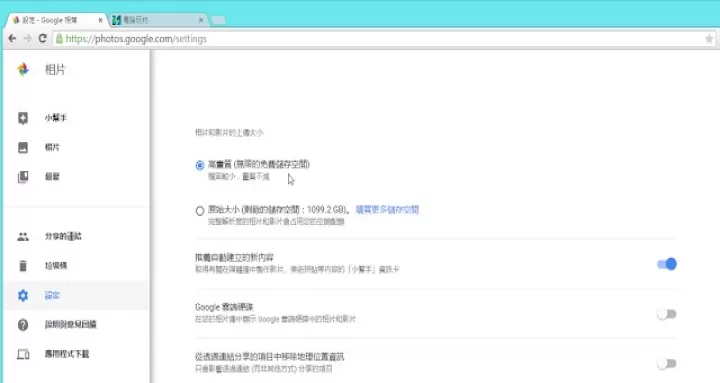Select the 高畫質 high quality radio button
This screenshot has width=720, height=383.
coord(200,165)
